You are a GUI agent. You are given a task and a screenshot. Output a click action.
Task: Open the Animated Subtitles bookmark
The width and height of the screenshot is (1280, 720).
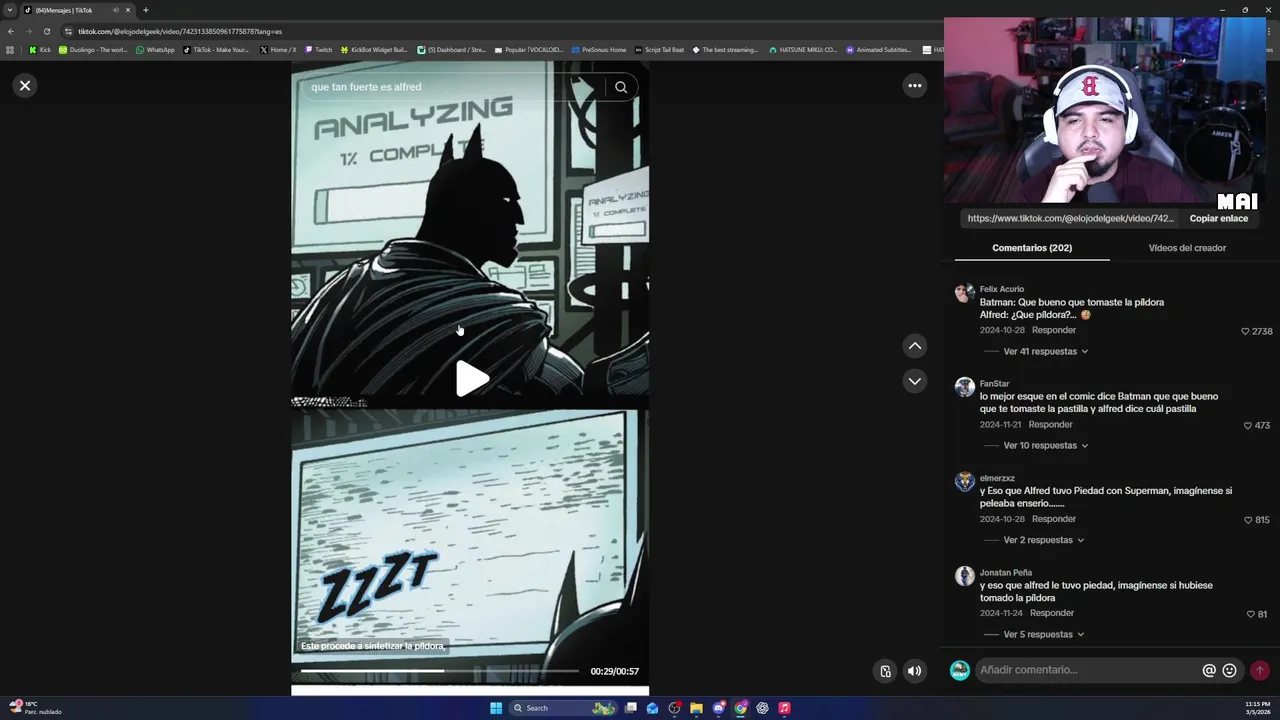(879, 49)
